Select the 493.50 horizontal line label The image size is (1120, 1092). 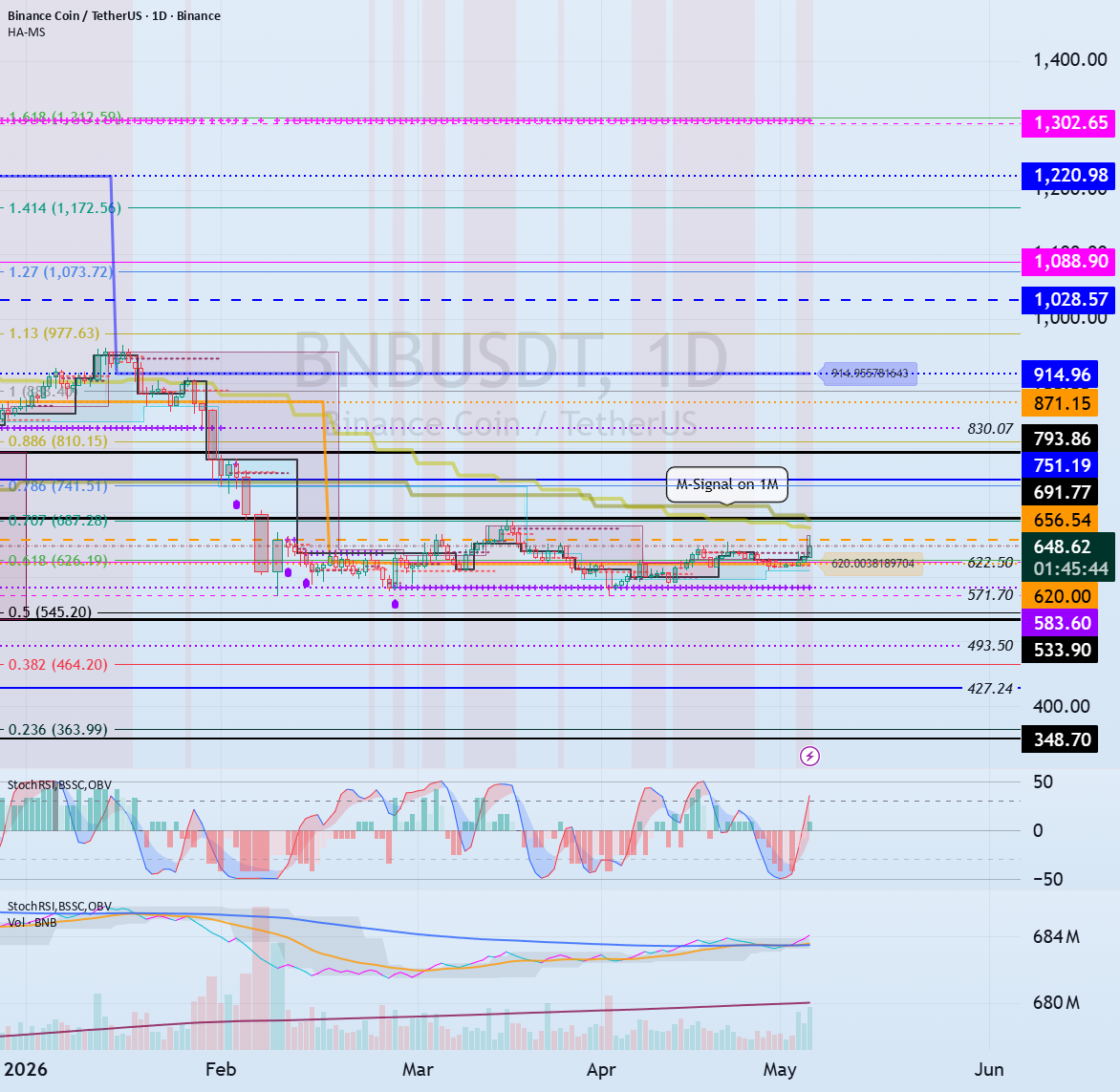click(990, 646)
